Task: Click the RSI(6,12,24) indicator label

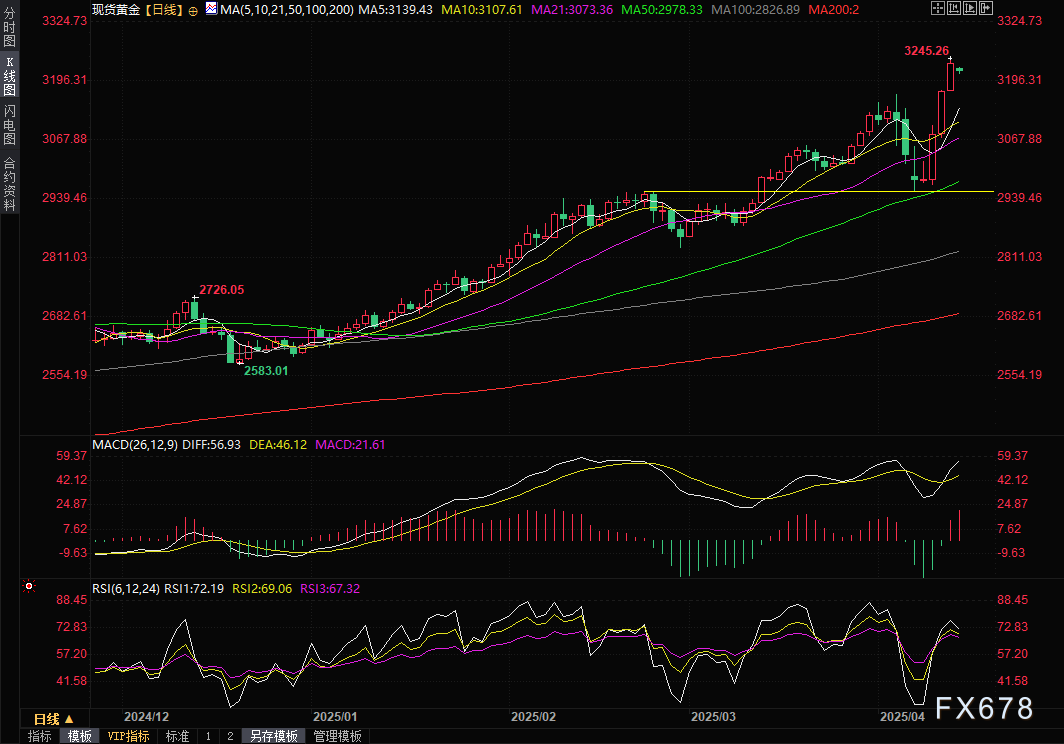Action: (x=125, y=588)
